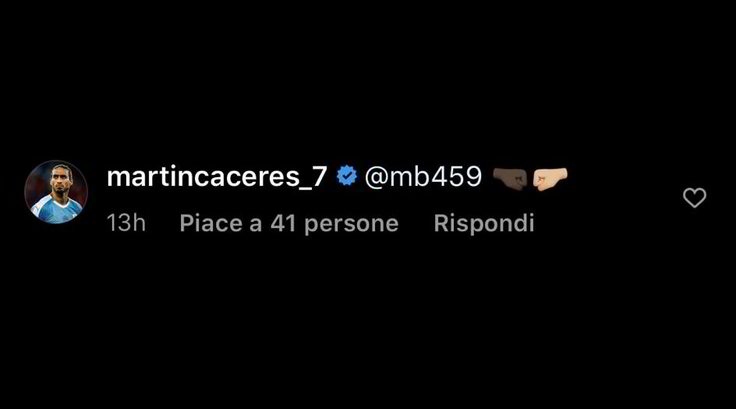
Task: Select the right-facing fist bump emoji
Action: 510,179
